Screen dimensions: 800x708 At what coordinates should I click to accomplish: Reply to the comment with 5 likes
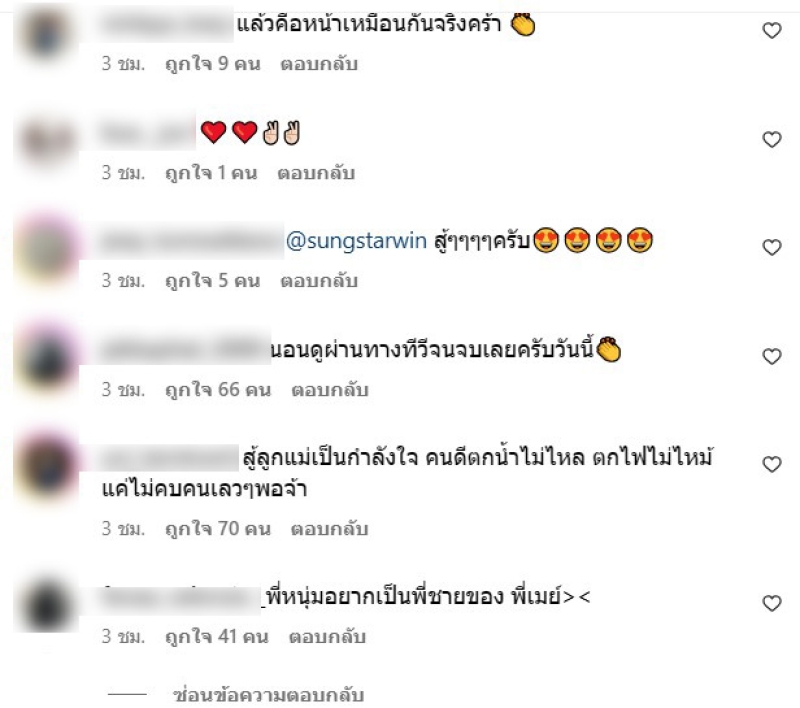coord(319,281)
